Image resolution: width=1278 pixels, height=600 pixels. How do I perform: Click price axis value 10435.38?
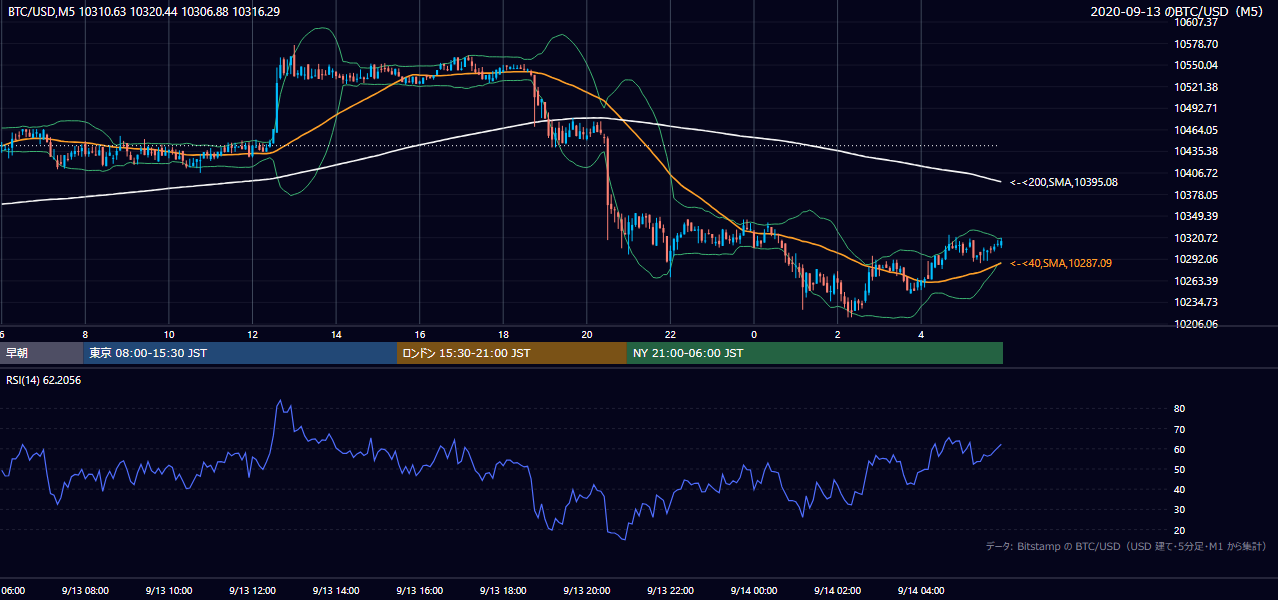pyautogui.click(x=1196, y=151)
